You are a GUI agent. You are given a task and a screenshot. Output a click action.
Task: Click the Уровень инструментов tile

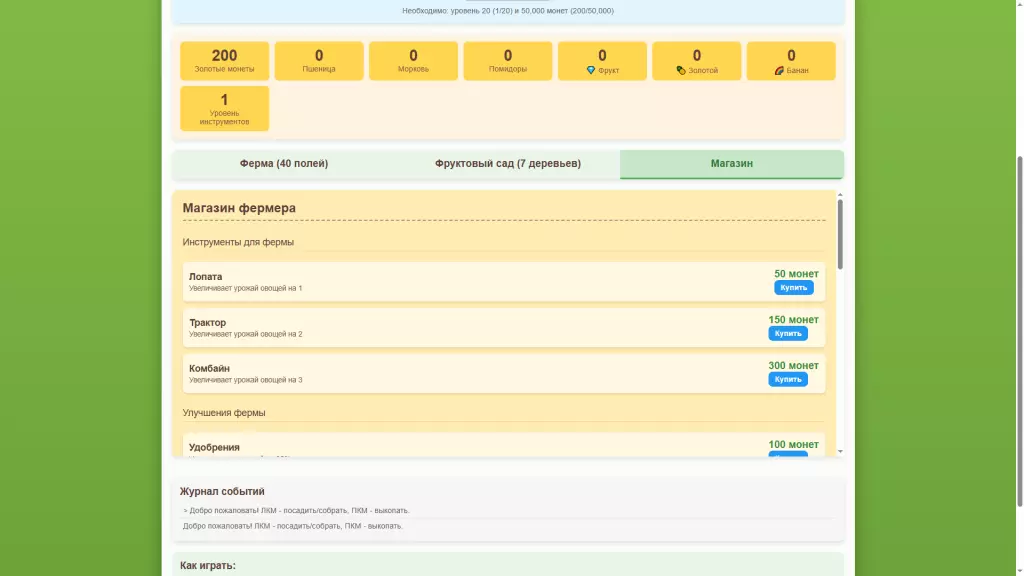[x=224, y=108]
